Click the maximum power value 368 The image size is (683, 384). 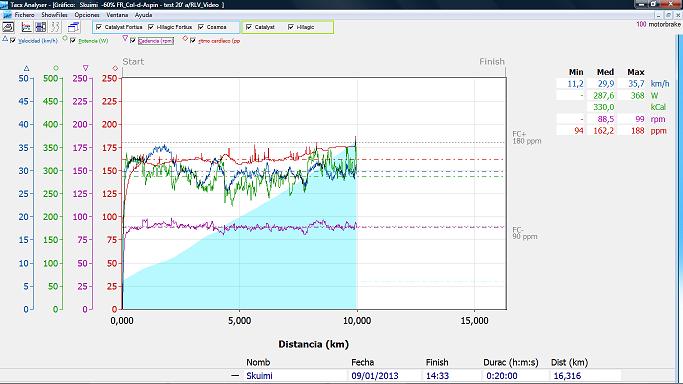637,95
